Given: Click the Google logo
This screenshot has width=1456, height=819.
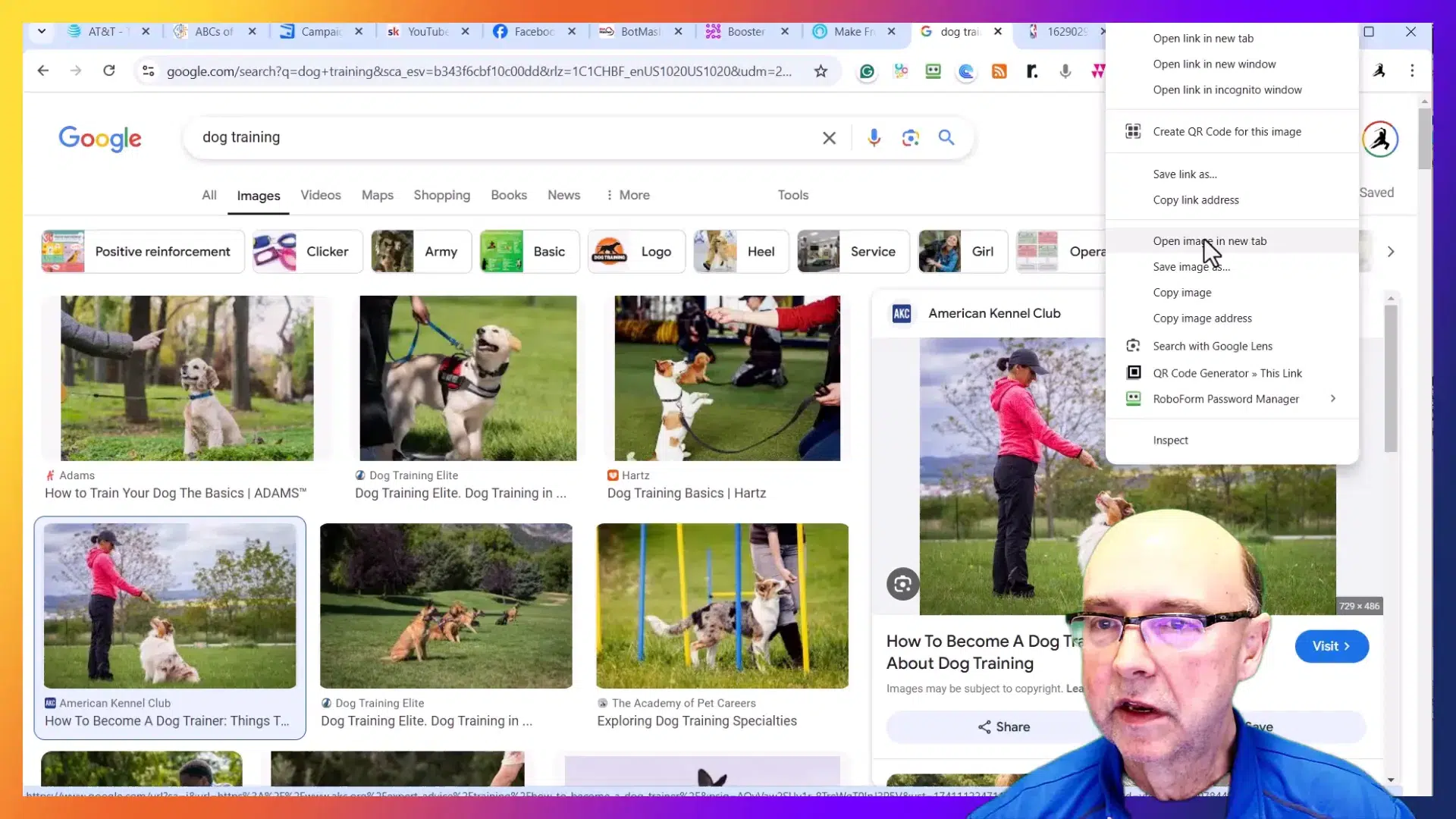Looking at the screenshot, I should coord(100,138).
